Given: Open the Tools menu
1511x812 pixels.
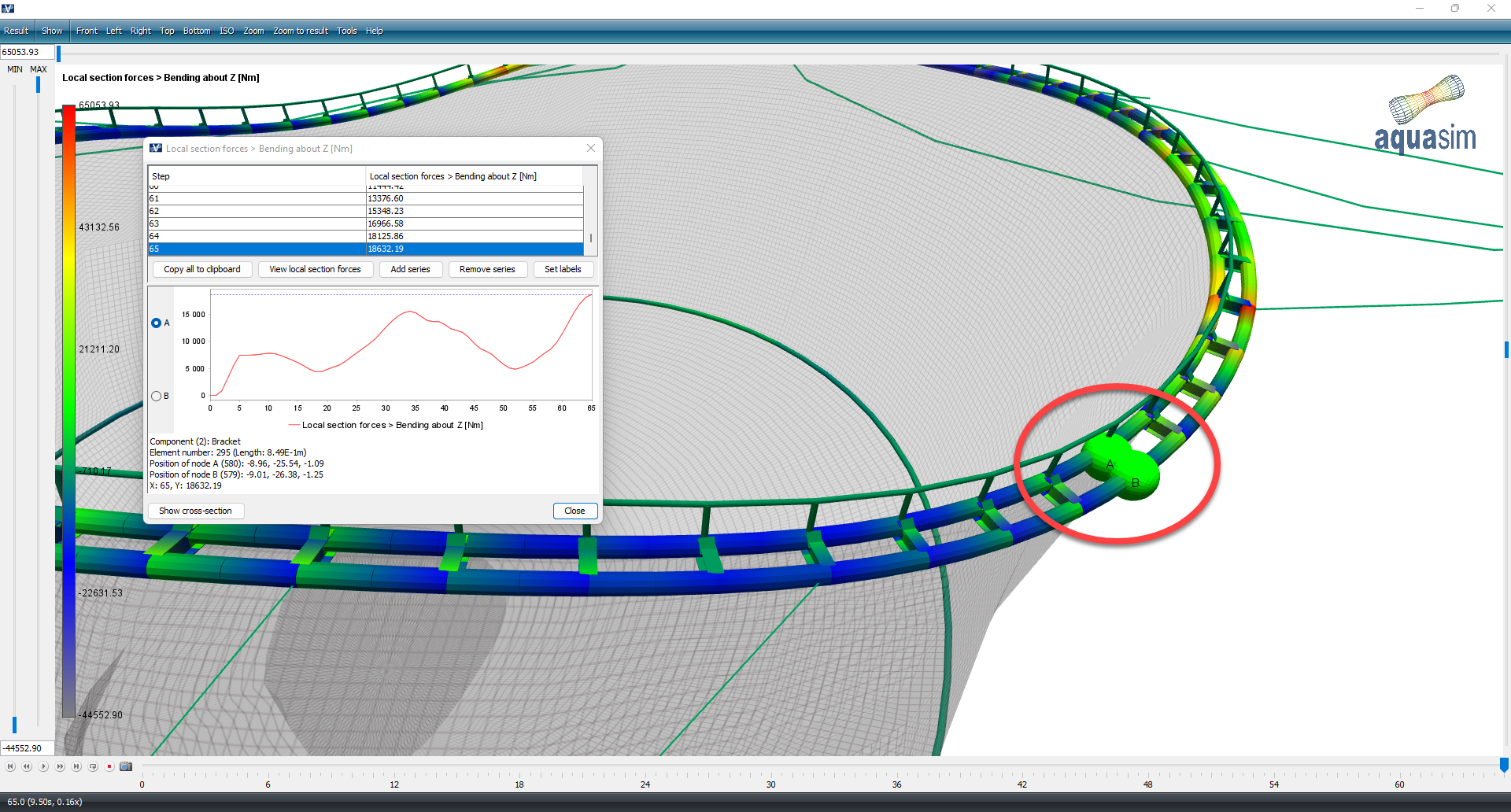Looking at the screenshot, I should coord(347,31).
